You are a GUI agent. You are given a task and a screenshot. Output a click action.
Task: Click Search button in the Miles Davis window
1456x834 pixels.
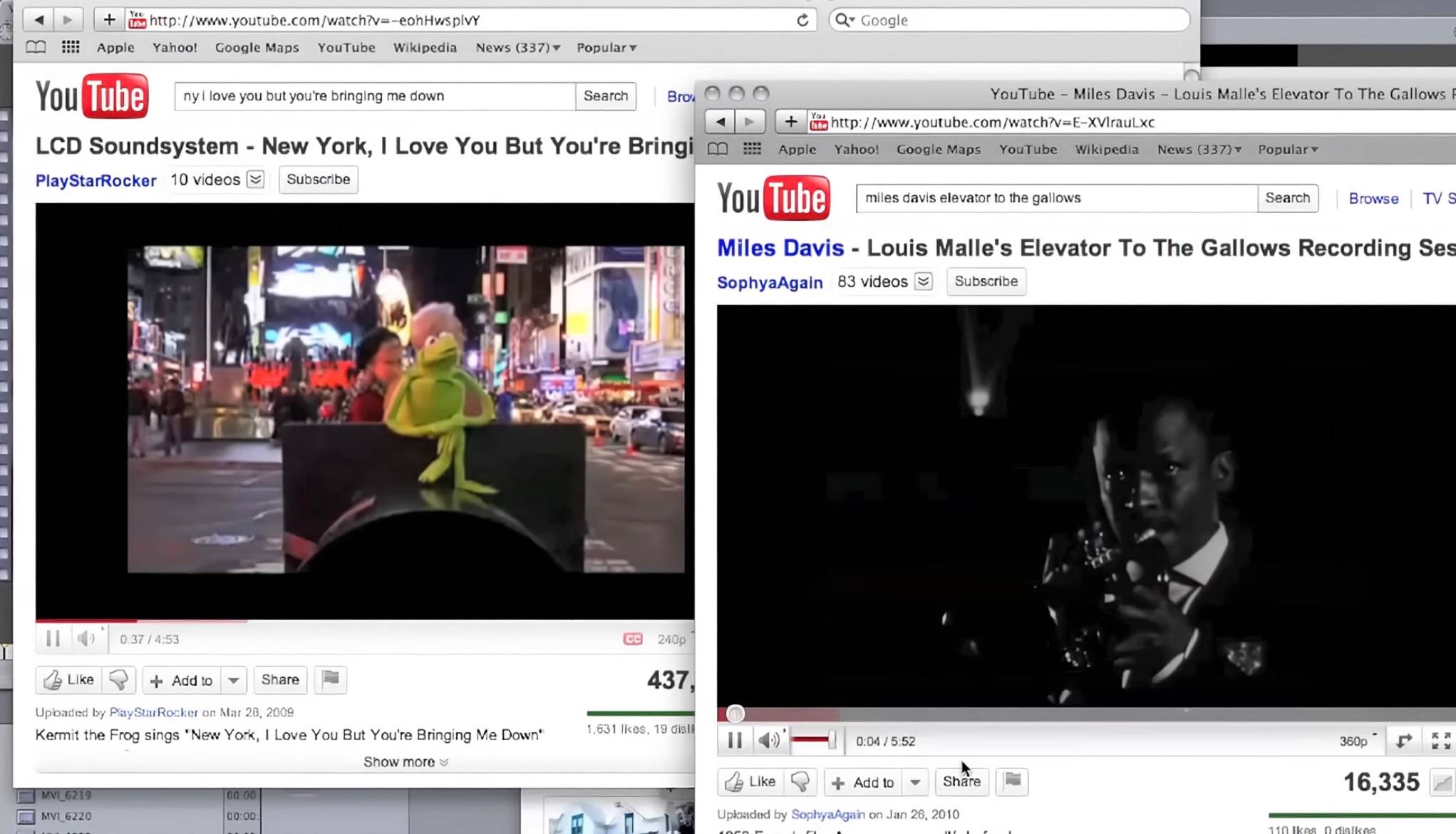pos(1288,198)
